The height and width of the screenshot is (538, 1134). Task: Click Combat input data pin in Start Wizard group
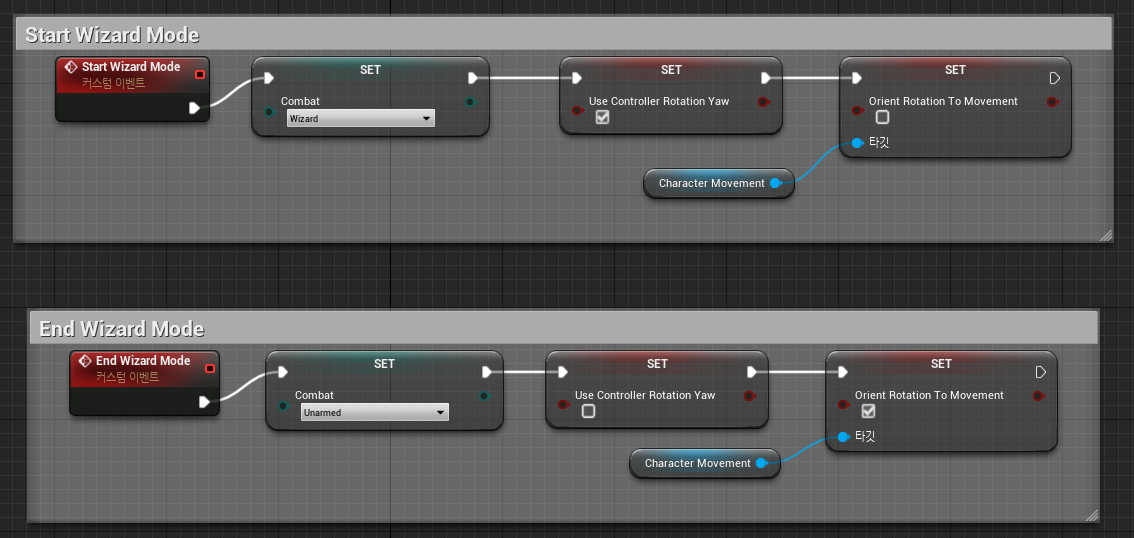(x=269, y=111)
